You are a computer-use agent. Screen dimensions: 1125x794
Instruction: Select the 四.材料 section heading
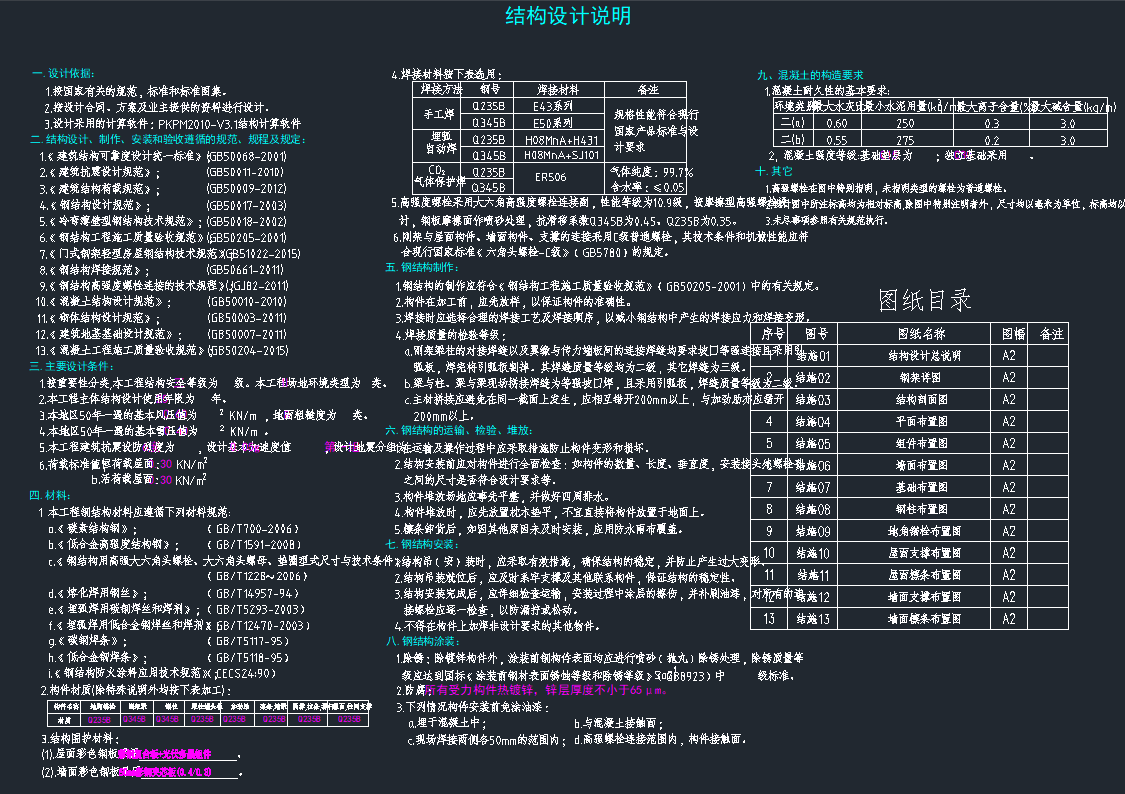point(50,496)
